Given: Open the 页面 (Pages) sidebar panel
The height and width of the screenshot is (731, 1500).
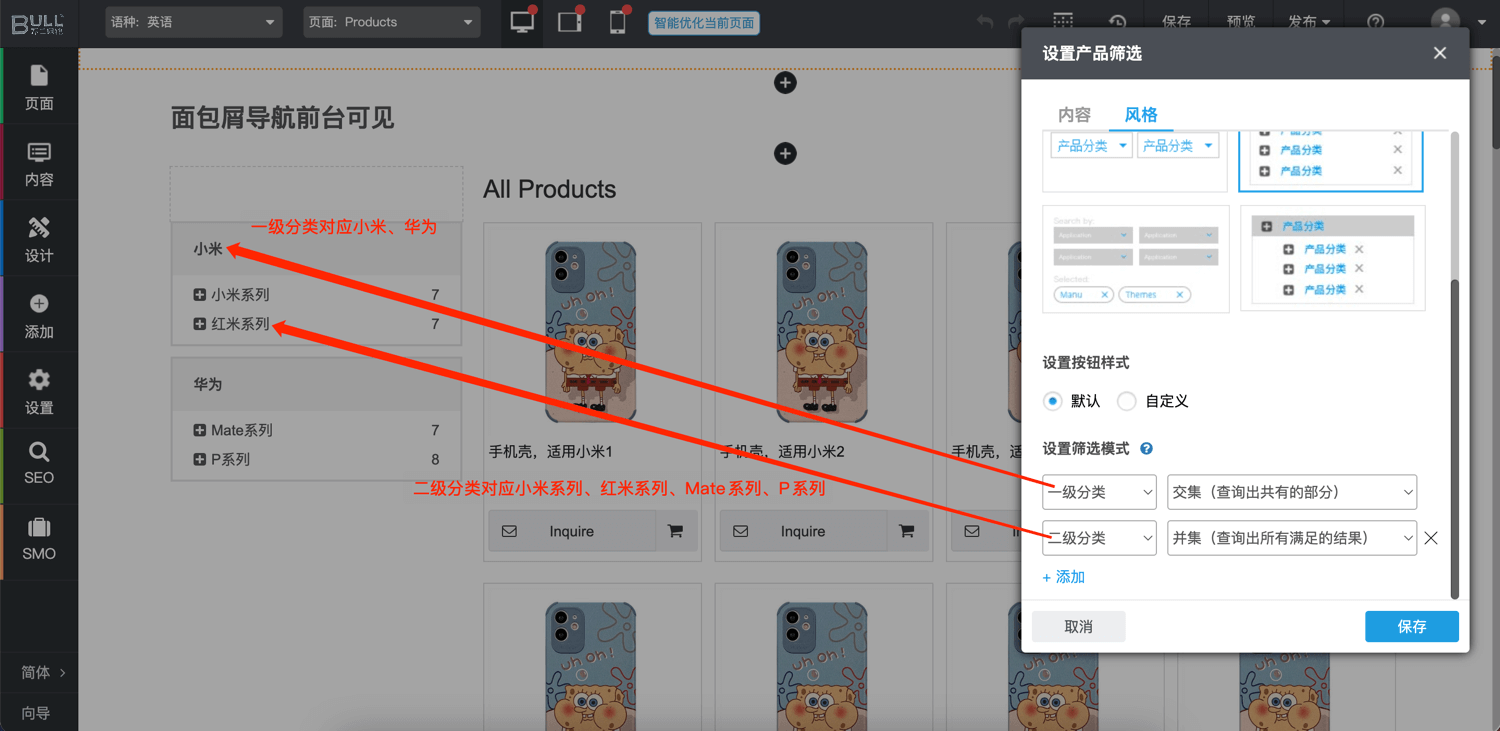Looking at the screenshot, I should [x=39, y=87].
